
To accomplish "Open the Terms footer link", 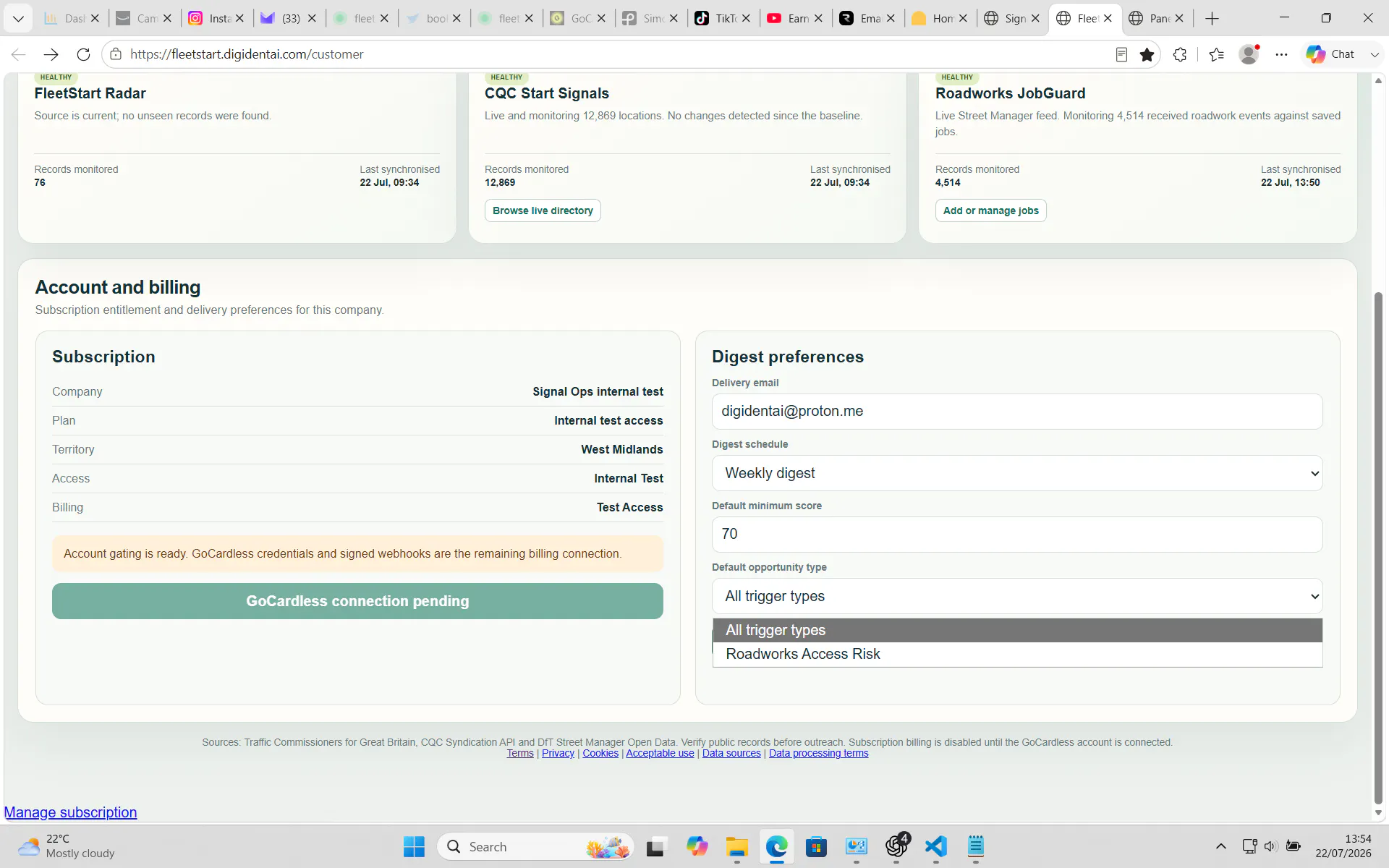I will click(519, 753).
